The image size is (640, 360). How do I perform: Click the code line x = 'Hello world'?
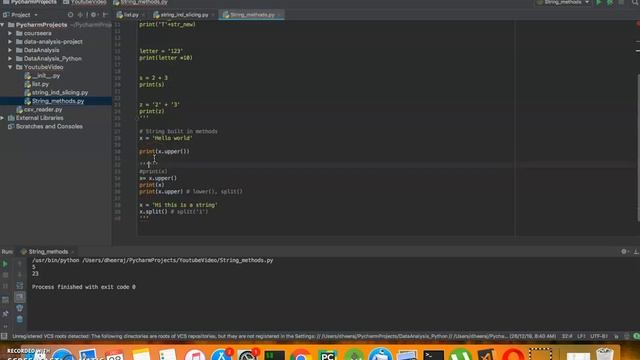pos(166,138)
